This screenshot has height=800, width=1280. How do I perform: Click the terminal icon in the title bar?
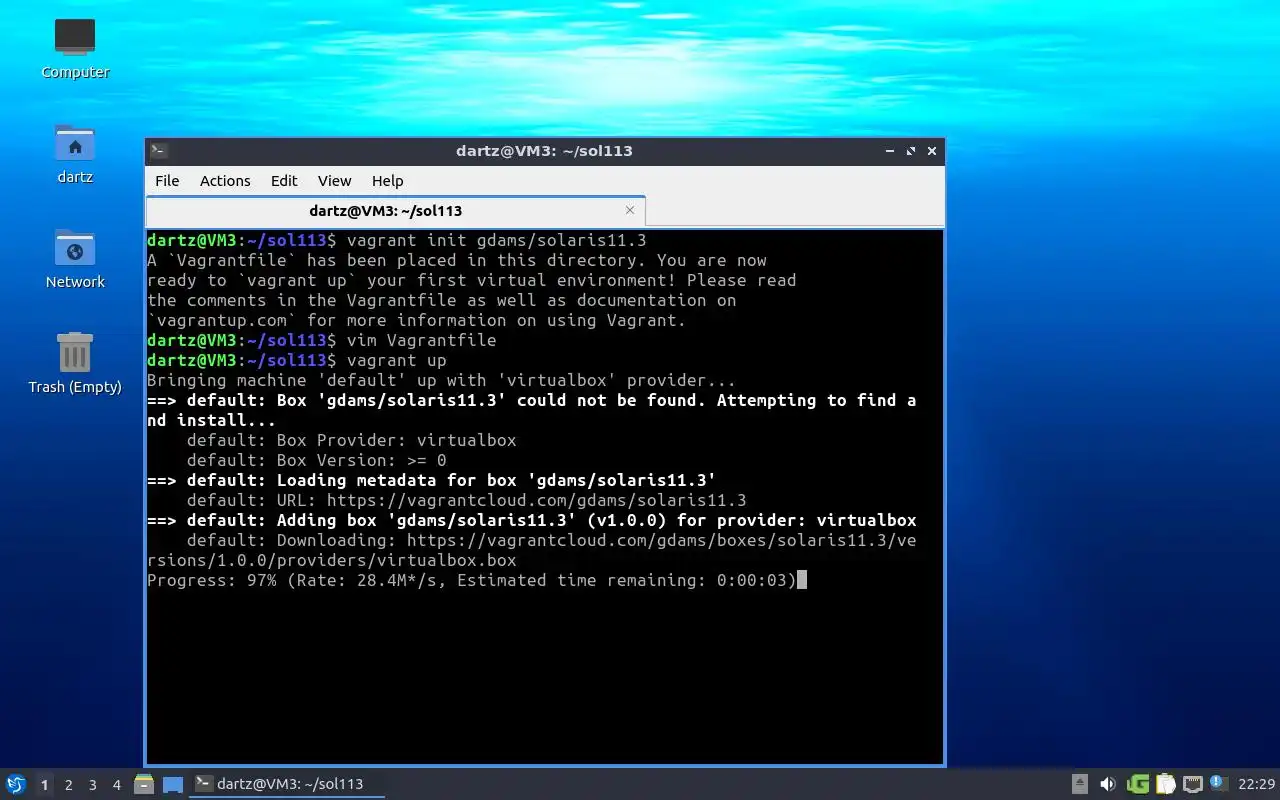tap(159, 151)
